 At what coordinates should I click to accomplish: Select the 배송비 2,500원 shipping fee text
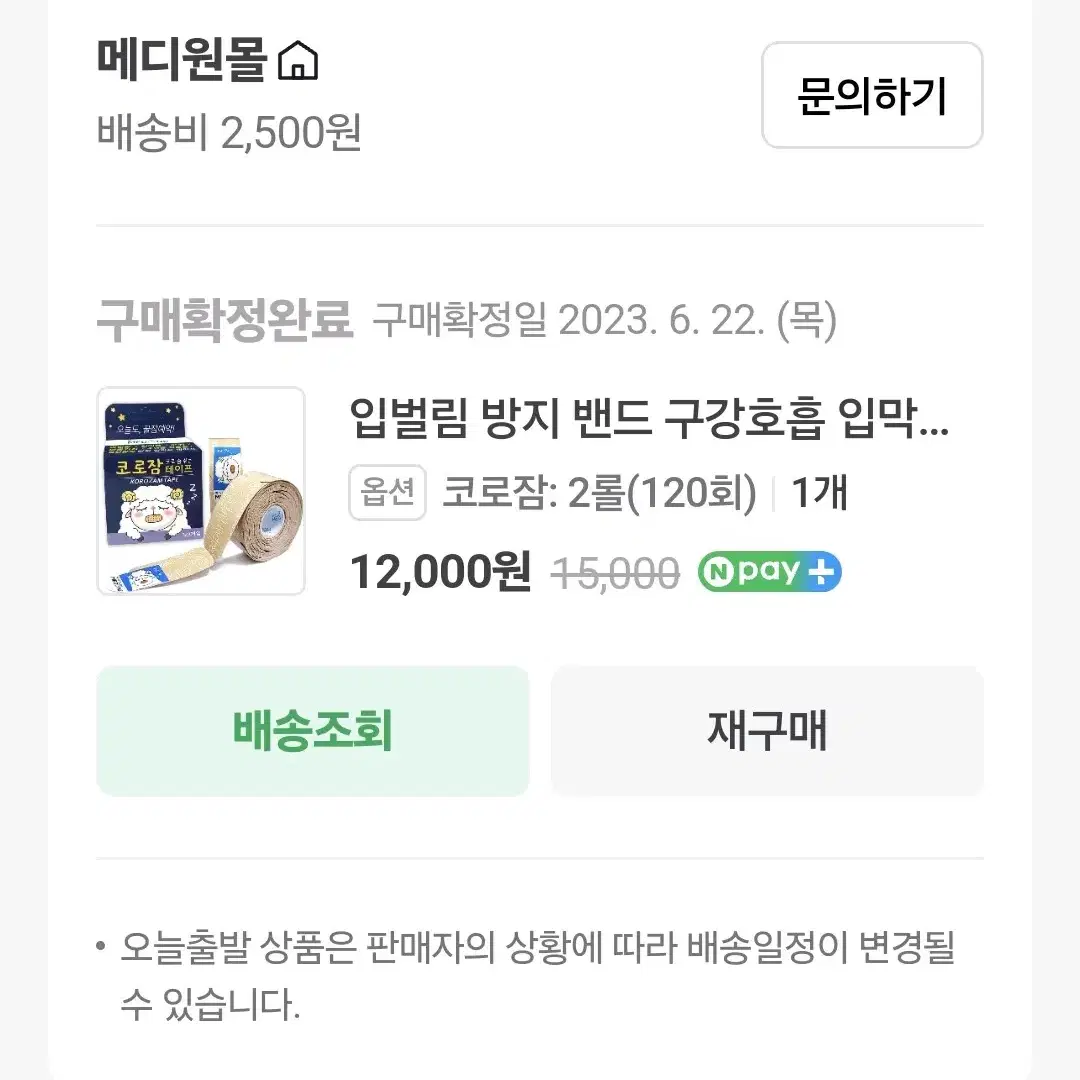[x=229, y=132]
